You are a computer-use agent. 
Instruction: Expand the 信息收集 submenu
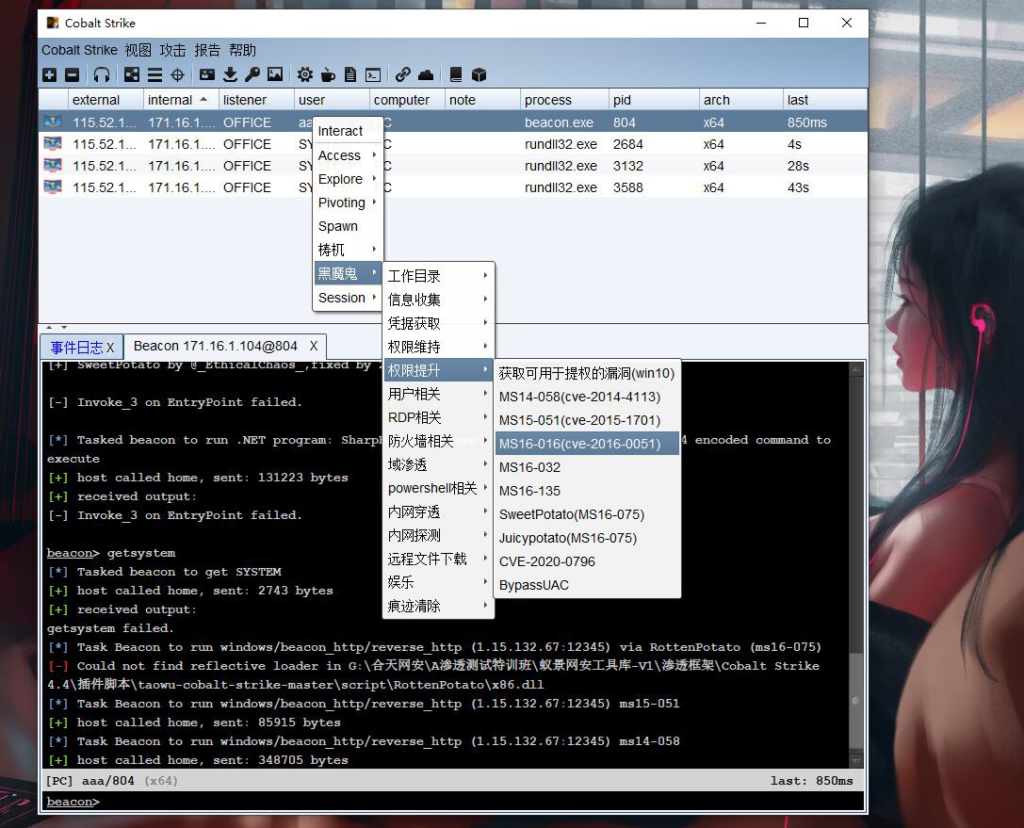click(x=438, y=299)
